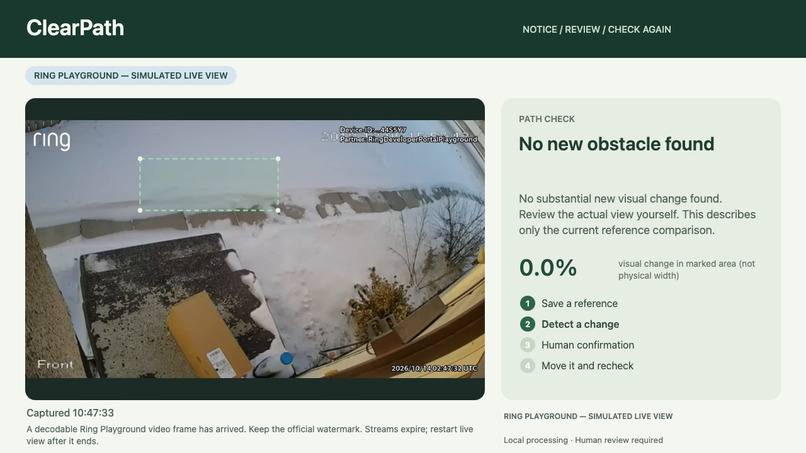Click the 'Local processing · Human review required' text
Viewport: 806px width, 453px height.
[x=583, y=440]
